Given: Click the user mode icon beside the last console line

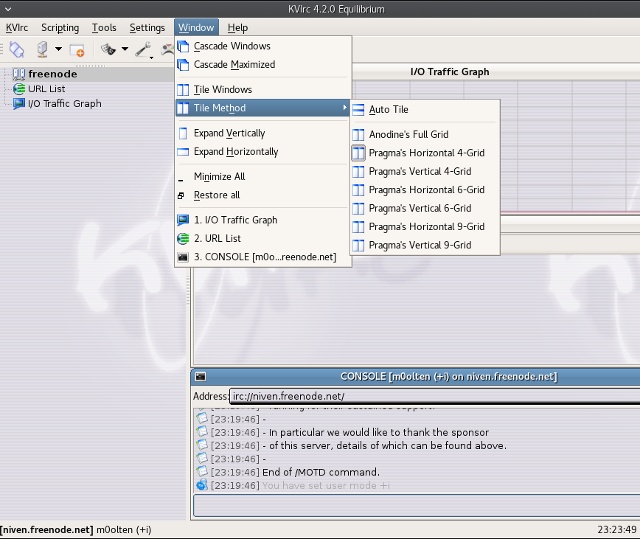Looking at the screenshot, I should pos(202,485).
